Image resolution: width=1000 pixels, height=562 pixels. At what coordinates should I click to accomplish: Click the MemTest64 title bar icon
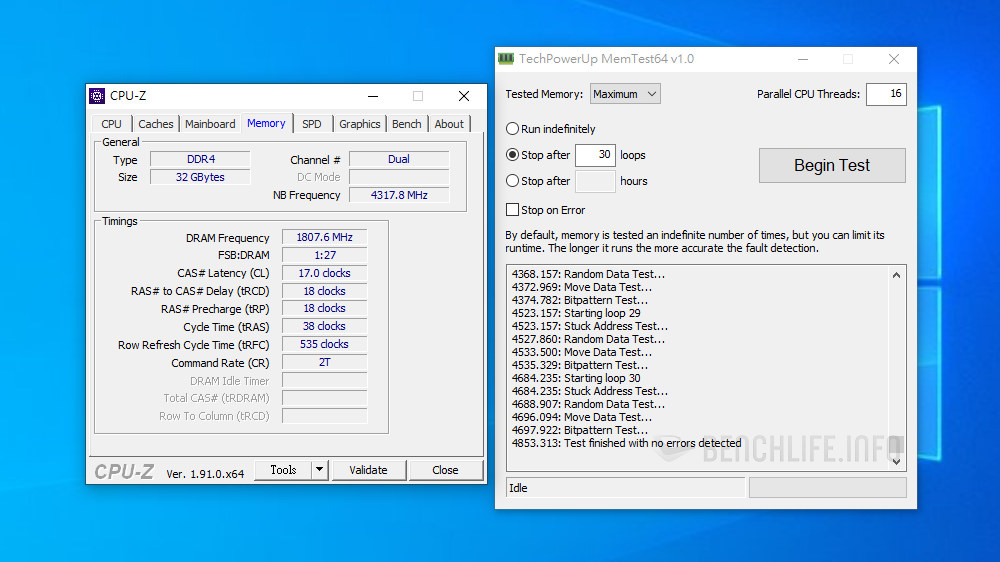point(506,59)
